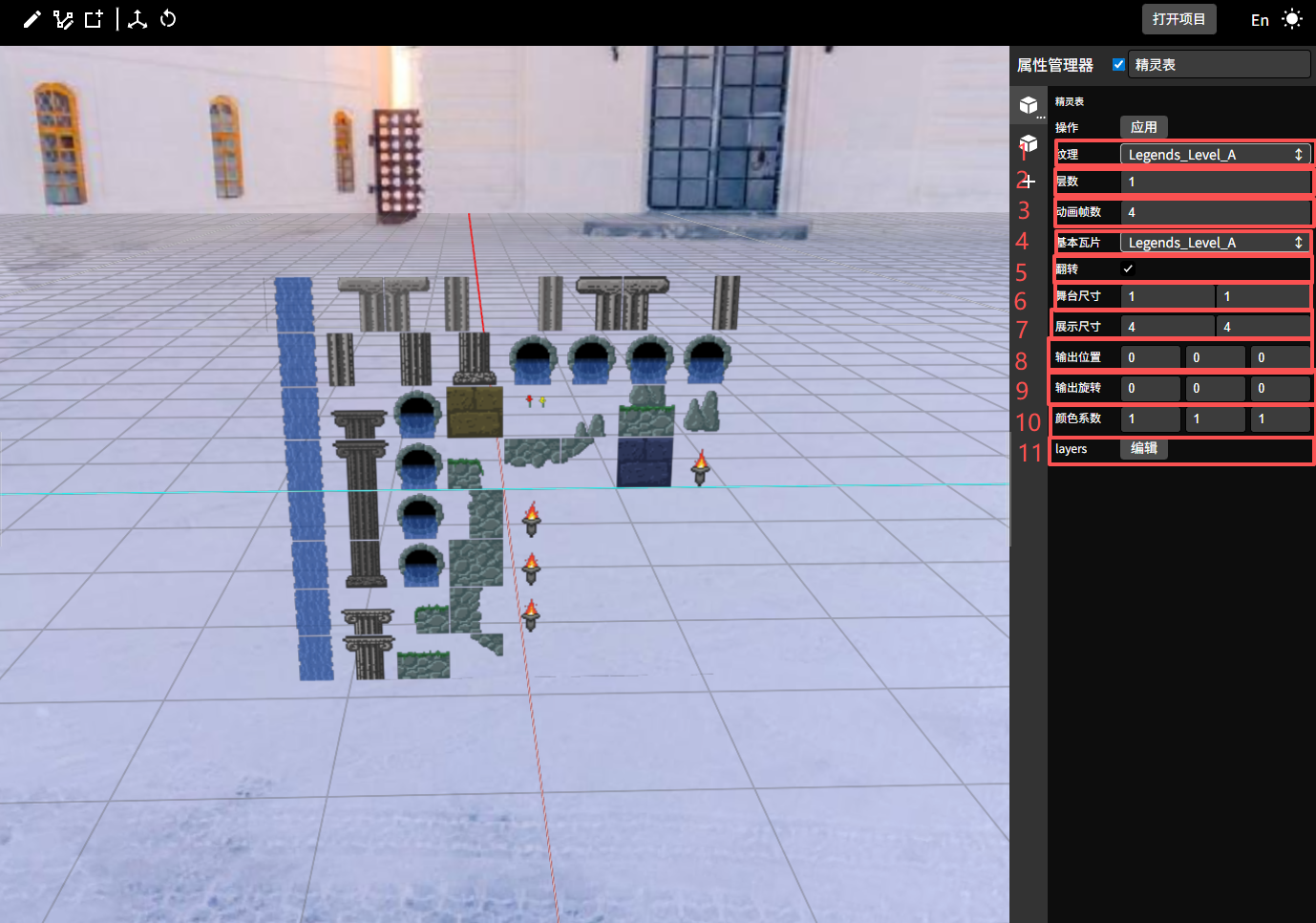Click the layers 编辑 edit button
Image resolution: width=1316 pixels, height=923 pixels.
click(x=1143, y=448)
